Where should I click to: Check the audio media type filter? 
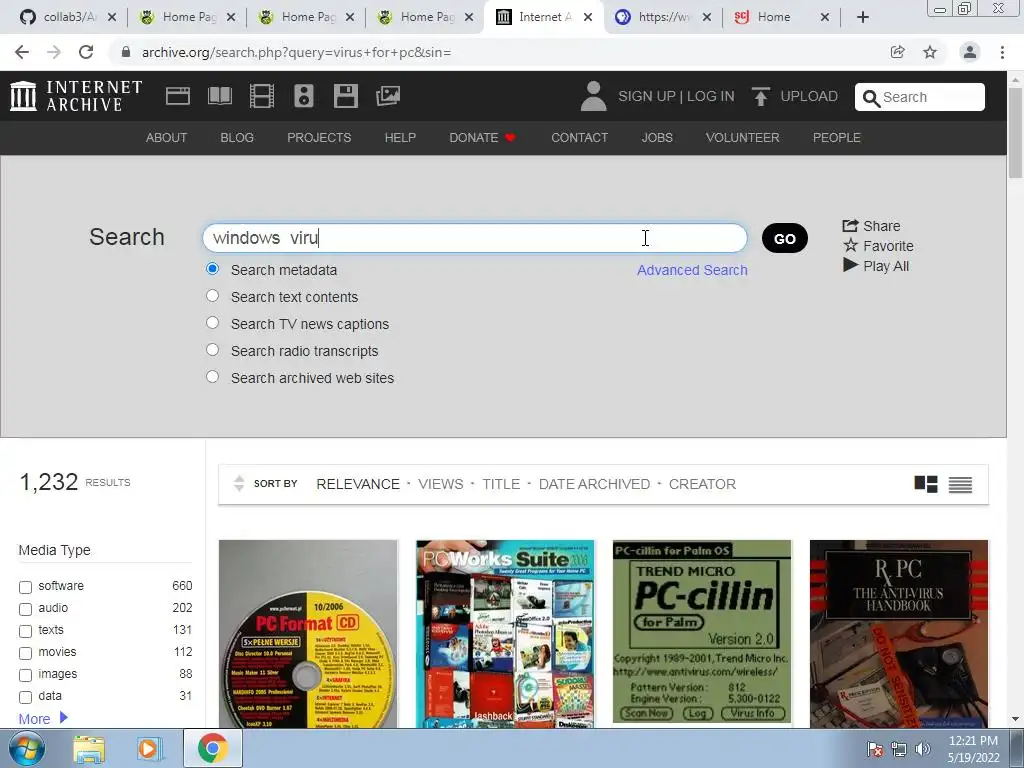click(25, 609)
